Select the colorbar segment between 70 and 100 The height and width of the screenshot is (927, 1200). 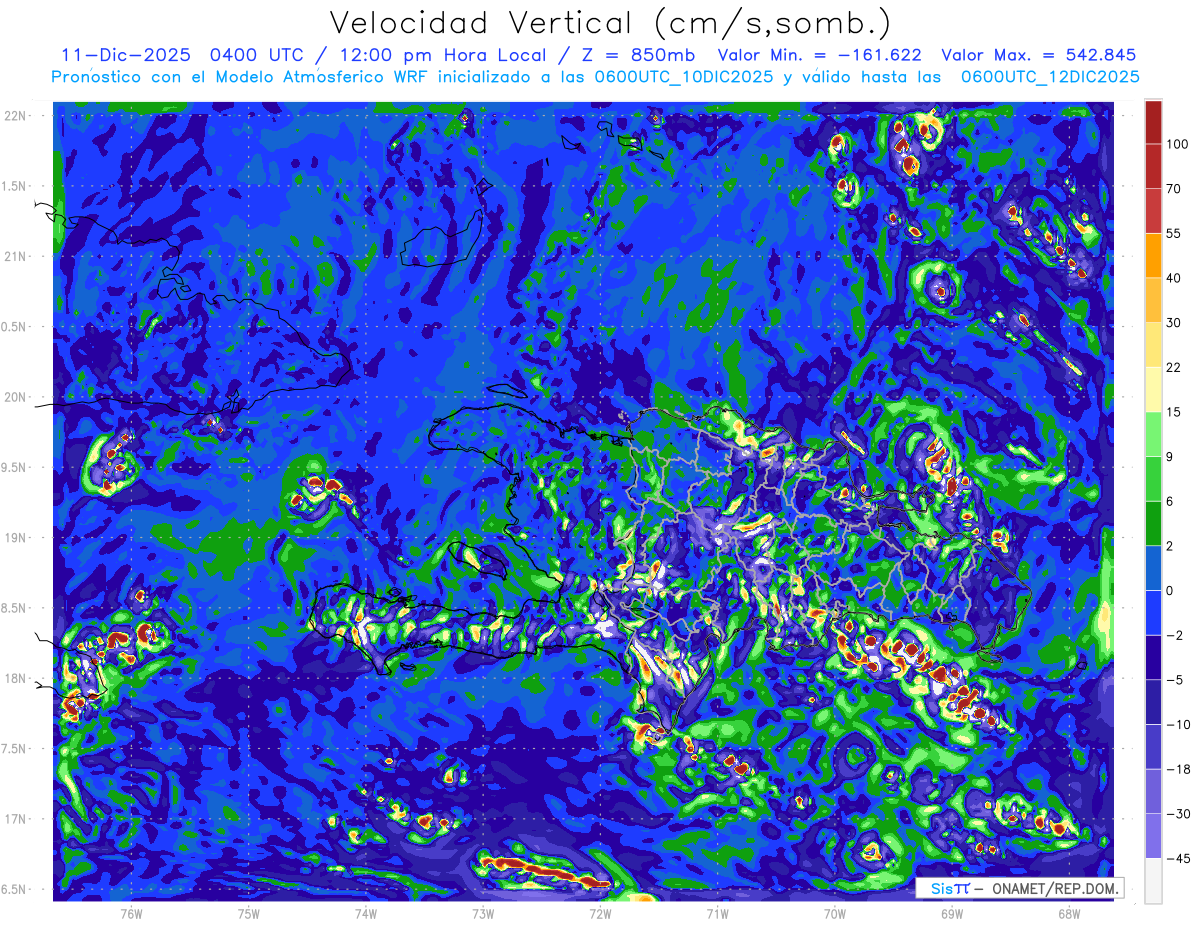click(x=1153, y=166)
